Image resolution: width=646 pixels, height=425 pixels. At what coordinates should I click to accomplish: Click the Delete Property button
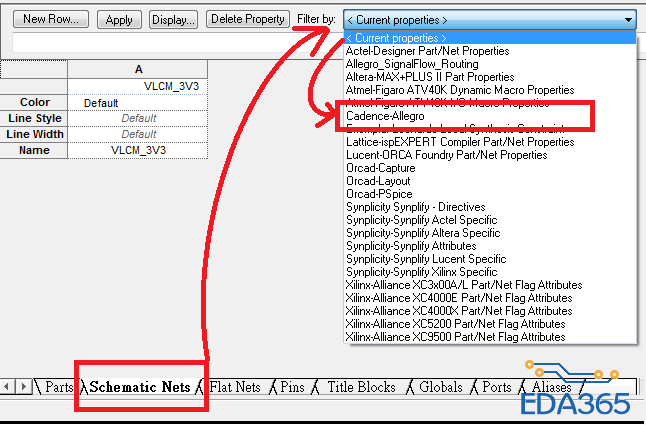click(x=248, y=19)
